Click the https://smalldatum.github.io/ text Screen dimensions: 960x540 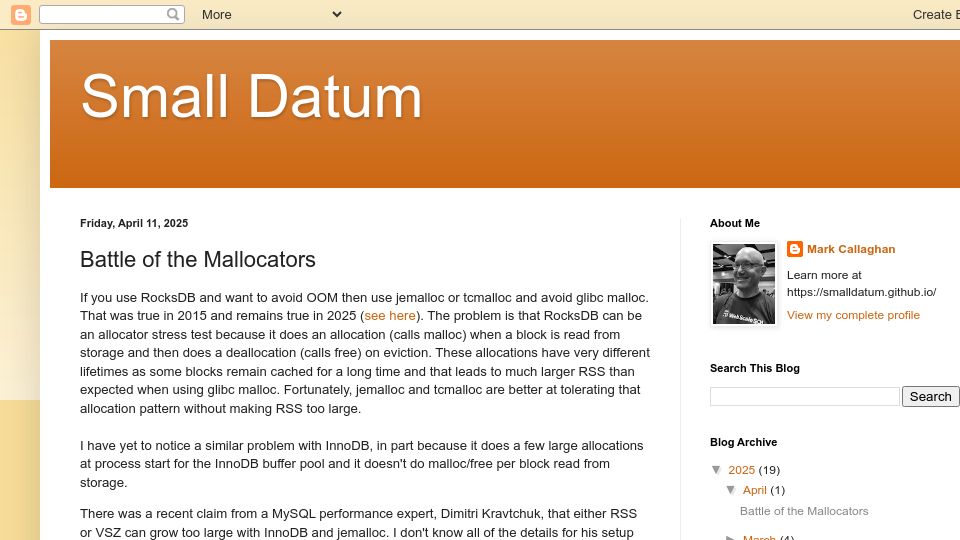tap(861, 292)
